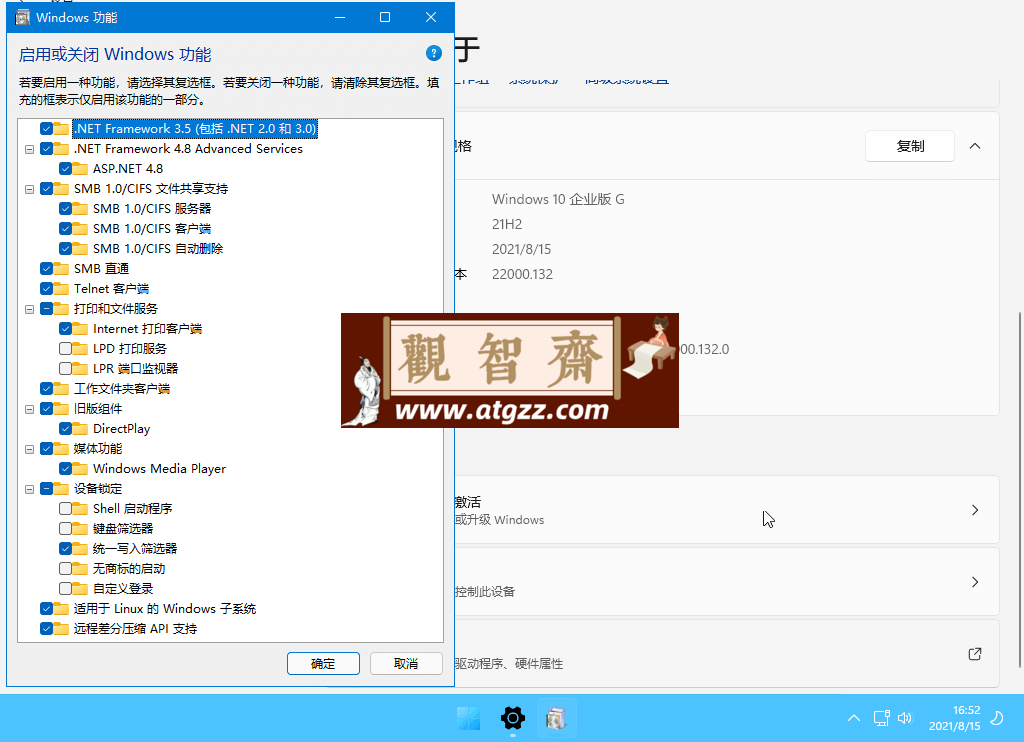This screenshot has width=1024, height=742.
Task: Collapse 旧版组件 tree node
Action: tap(29, 410)
